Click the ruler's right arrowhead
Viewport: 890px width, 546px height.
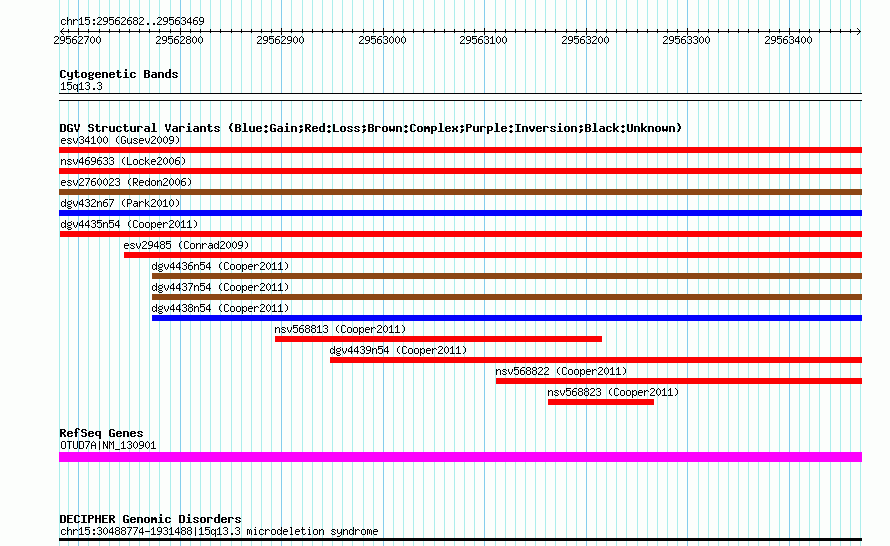[859, 31]
